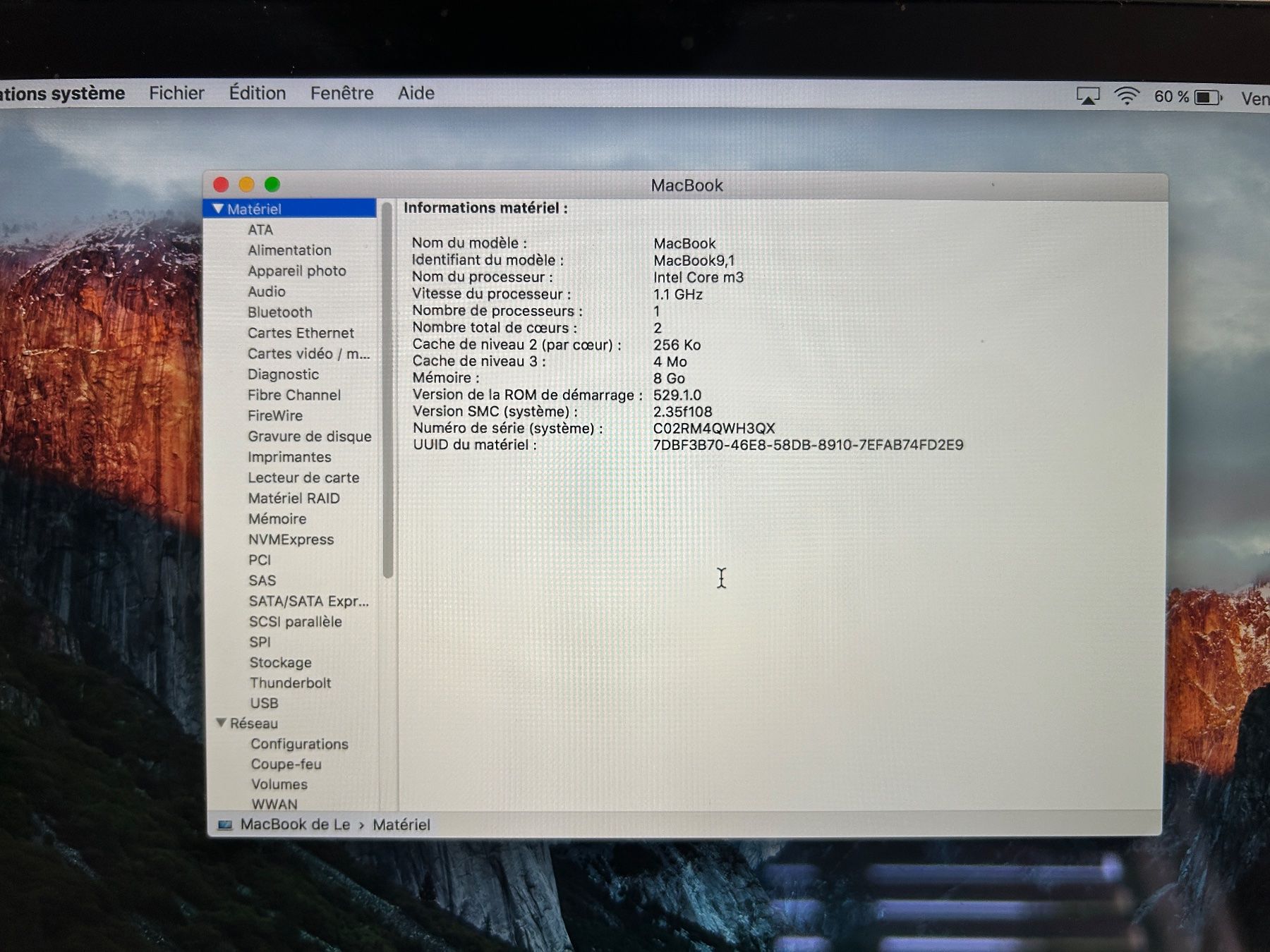Select Cartes vidéo / m... in the sidebar
Viewport: 1270px width, 952px height.
tap(308, 354)
